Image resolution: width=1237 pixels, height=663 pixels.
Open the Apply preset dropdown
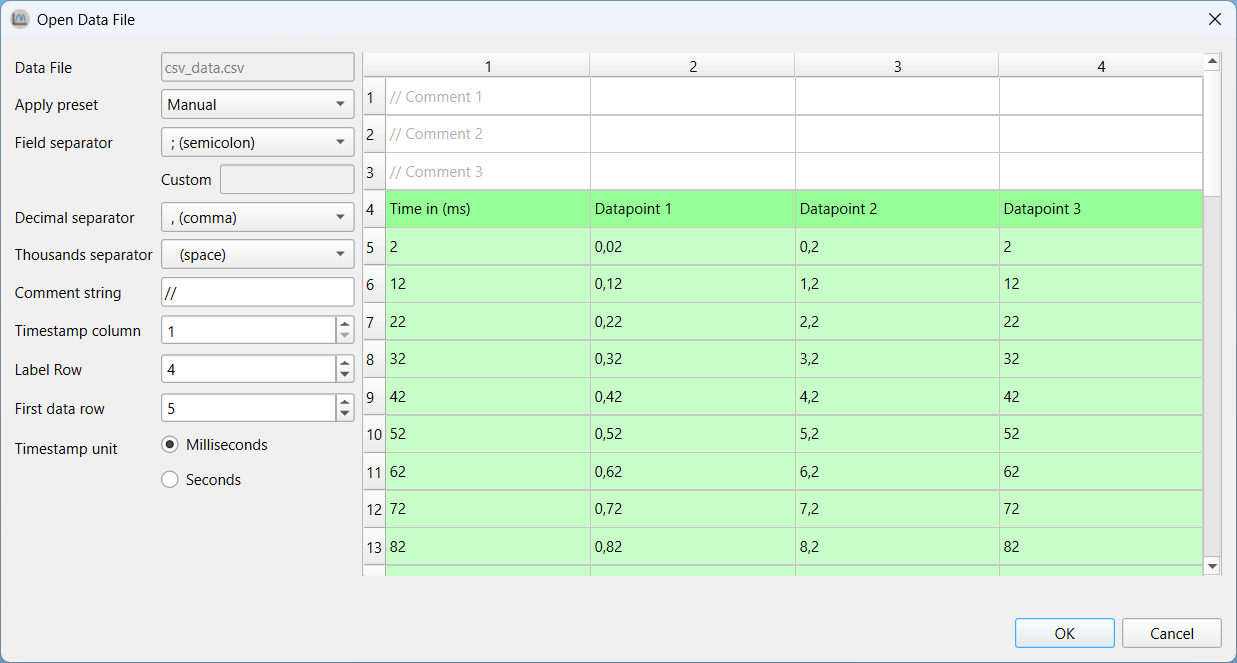257,104
